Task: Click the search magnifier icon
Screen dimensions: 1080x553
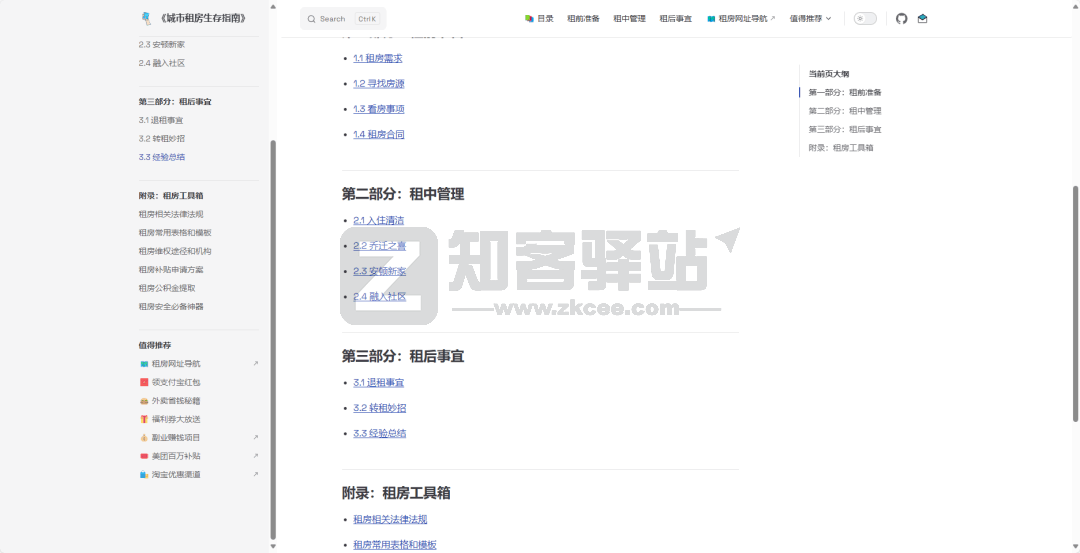Action: (312, 19)
